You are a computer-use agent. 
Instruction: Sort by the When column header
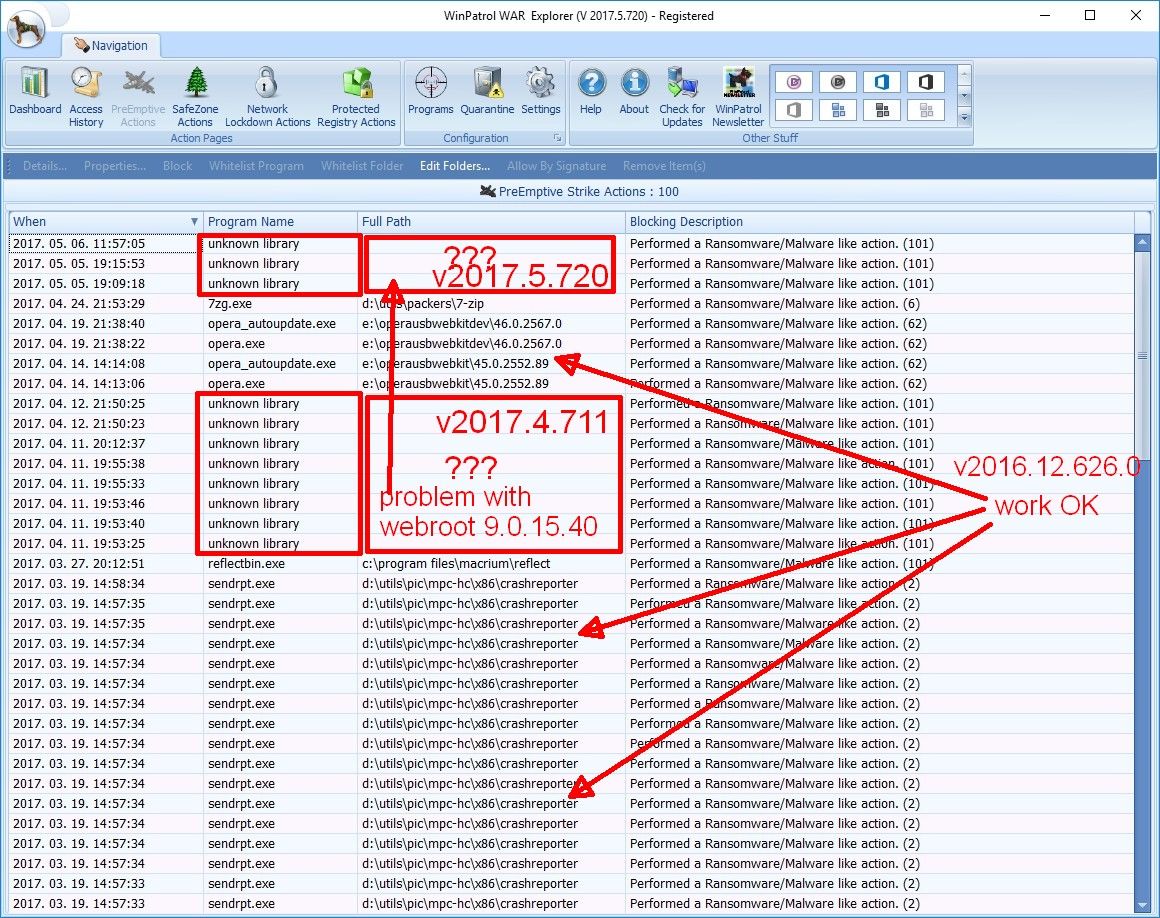pos(106,222)
